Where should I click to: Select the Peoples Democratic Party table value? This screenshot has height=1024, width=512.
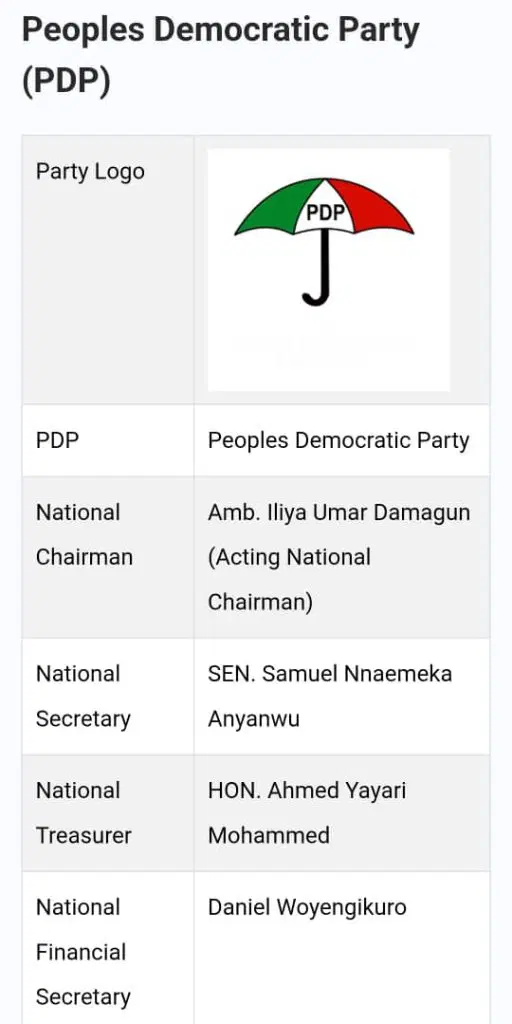pos(338,441)
